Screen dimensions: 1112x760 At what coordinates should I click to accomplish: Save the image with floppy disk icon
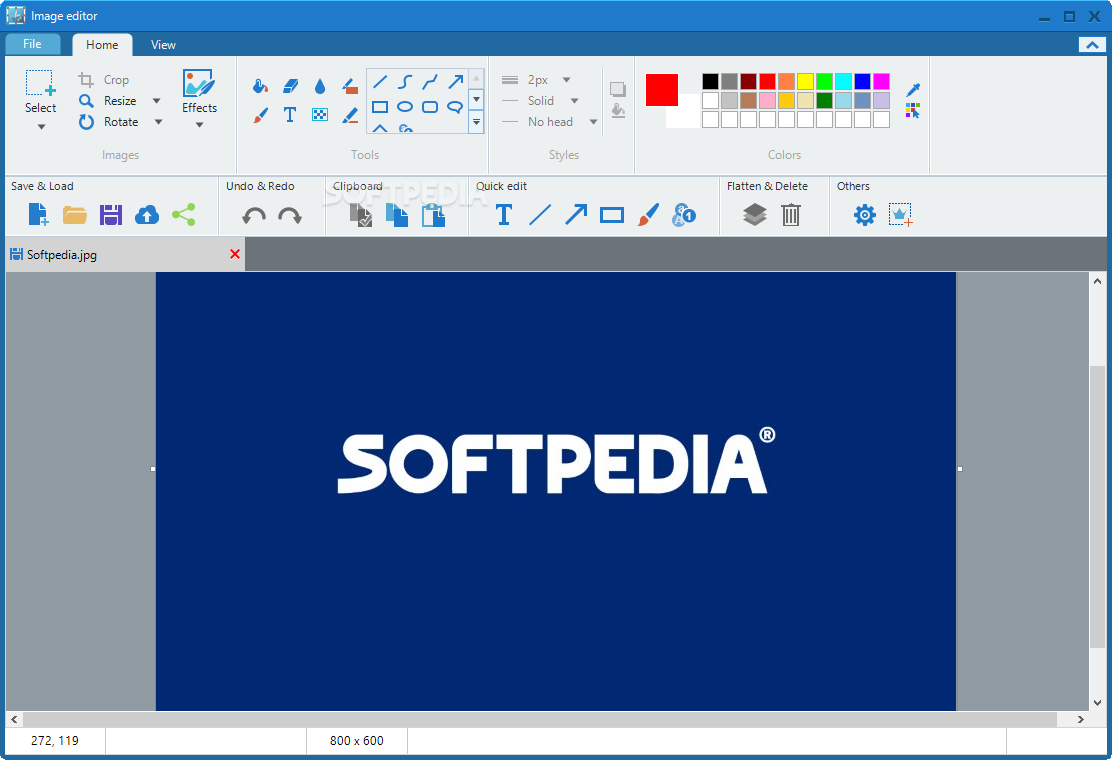pos(111,214)
